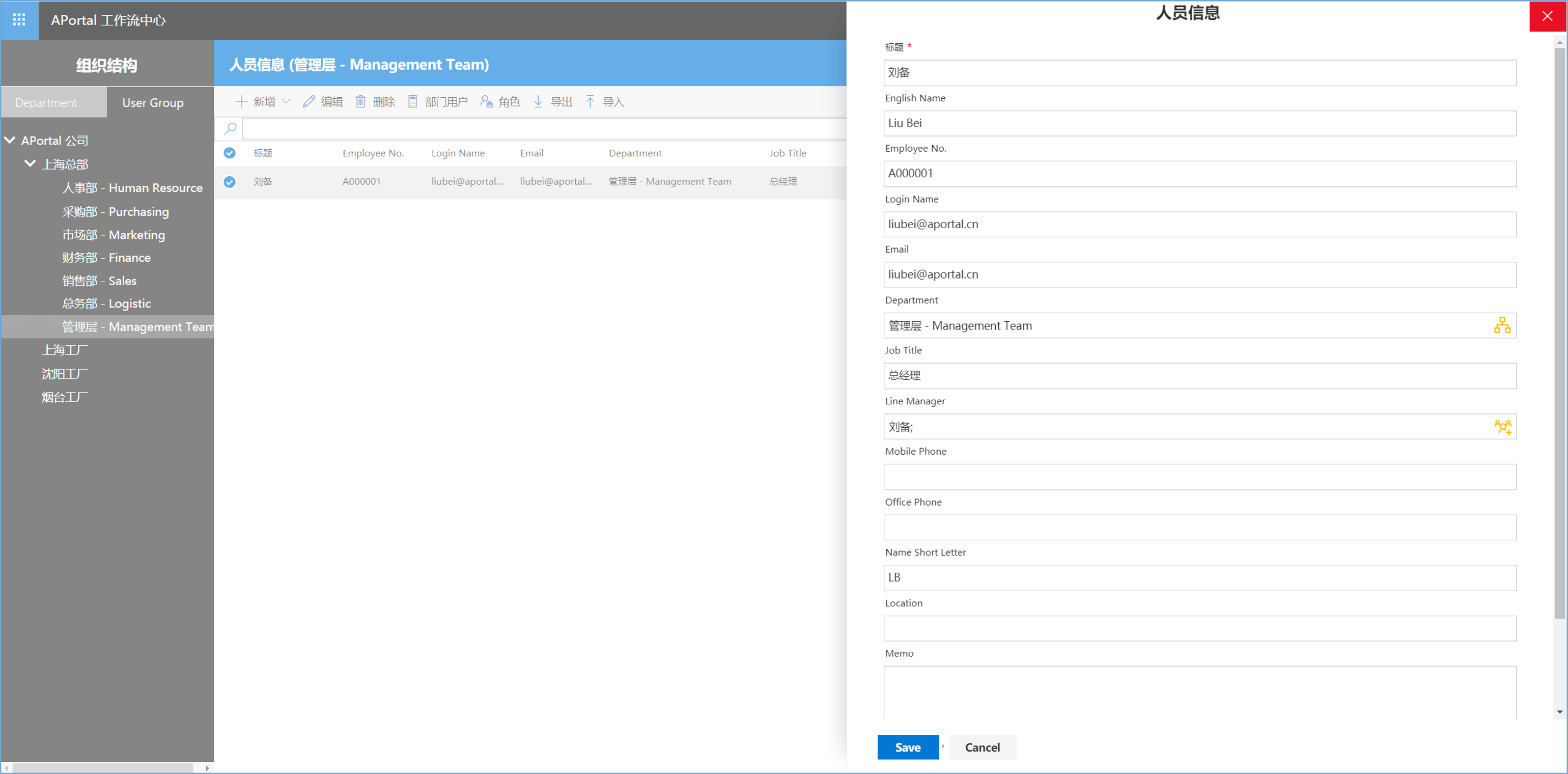1568x774 pixels.
Task: Click the 标题 input field
Action: click(x=1200, y=72)
